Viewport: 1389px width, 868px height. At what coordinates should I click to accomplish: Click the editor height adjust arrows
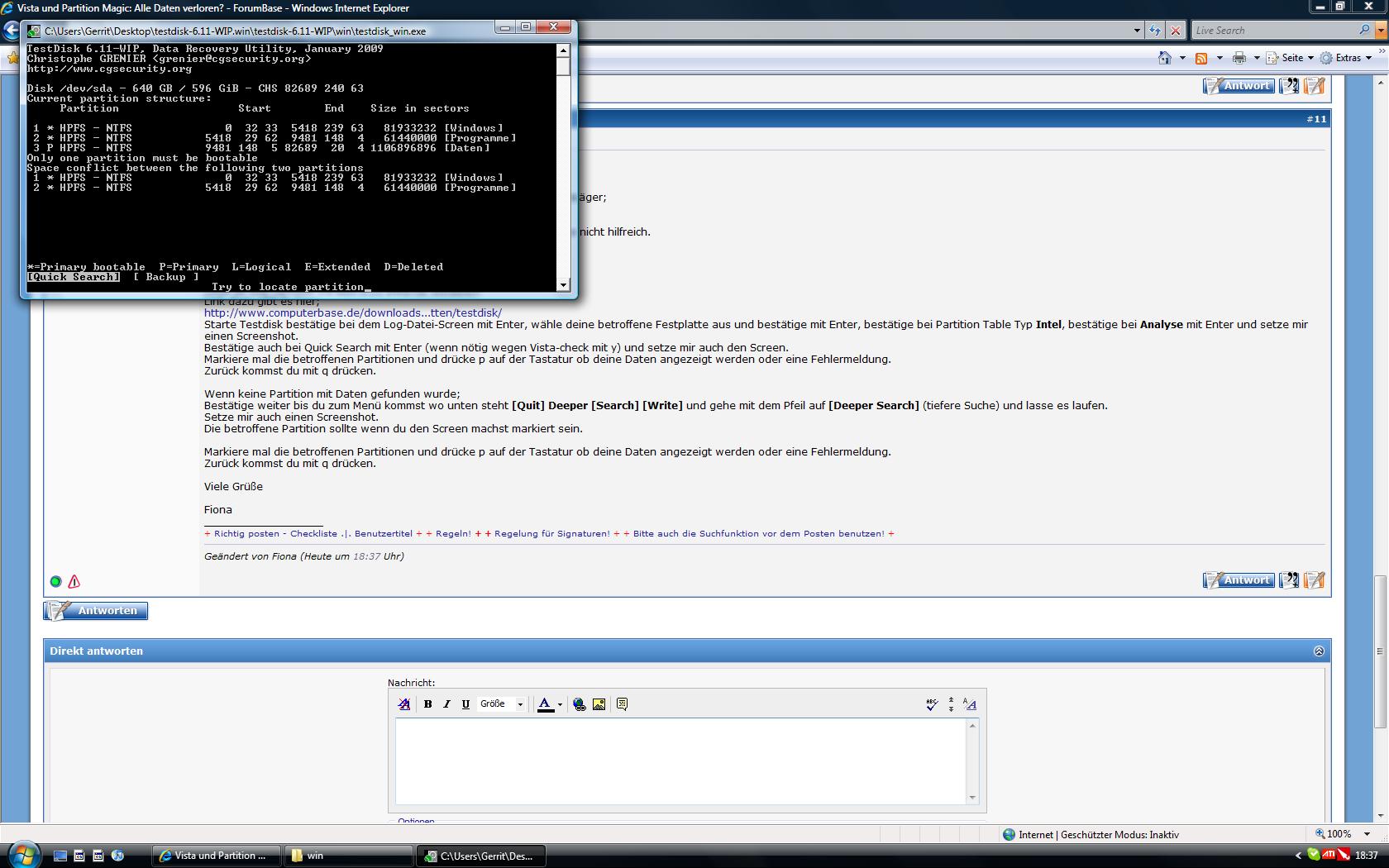951,704
